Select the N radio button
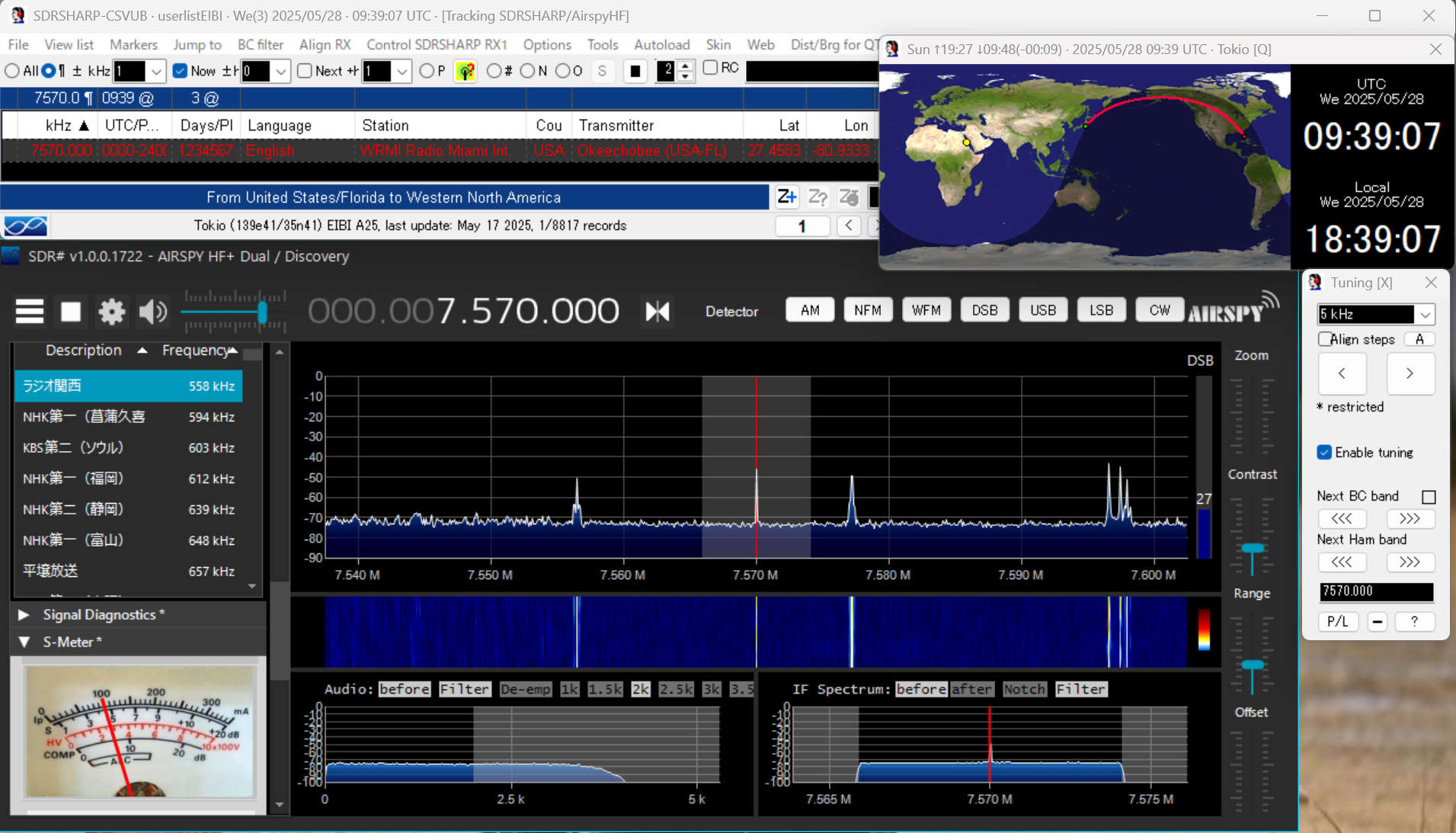Viewport: 1456px width, 833px height. 527,71
